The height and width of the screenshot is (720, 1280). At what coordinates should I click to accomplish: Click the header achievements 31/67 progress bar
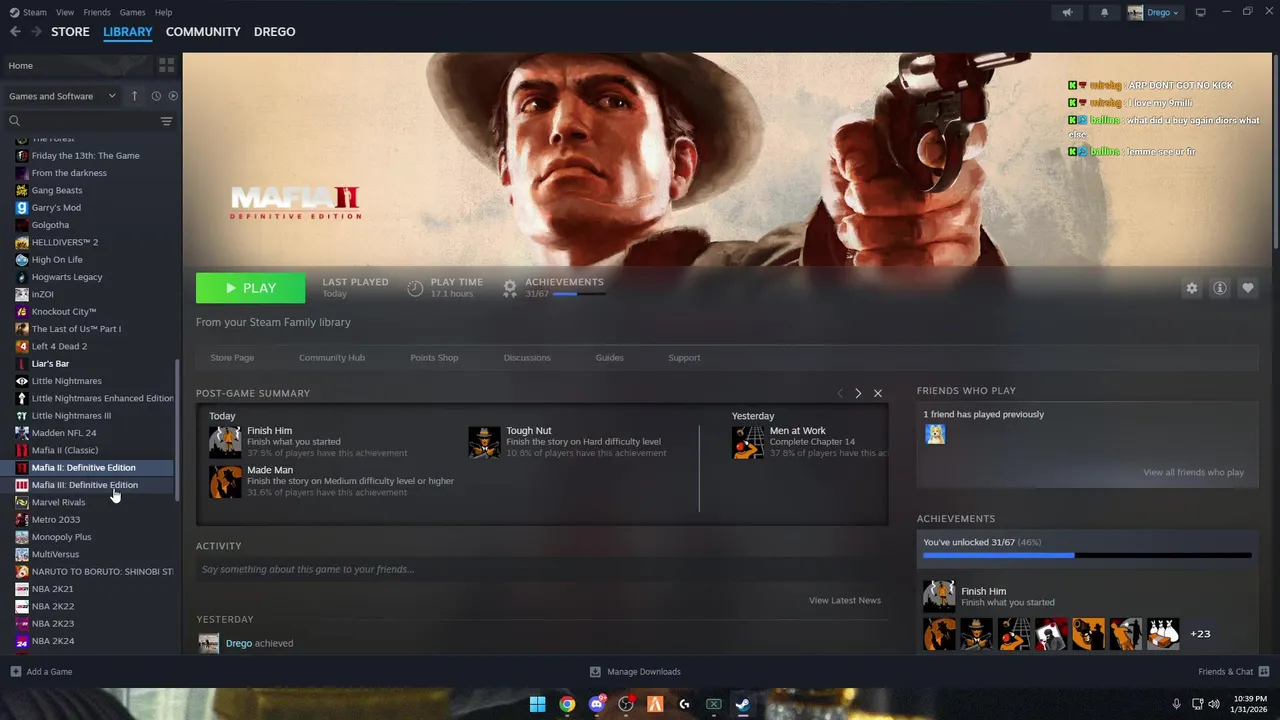(579, 294)
